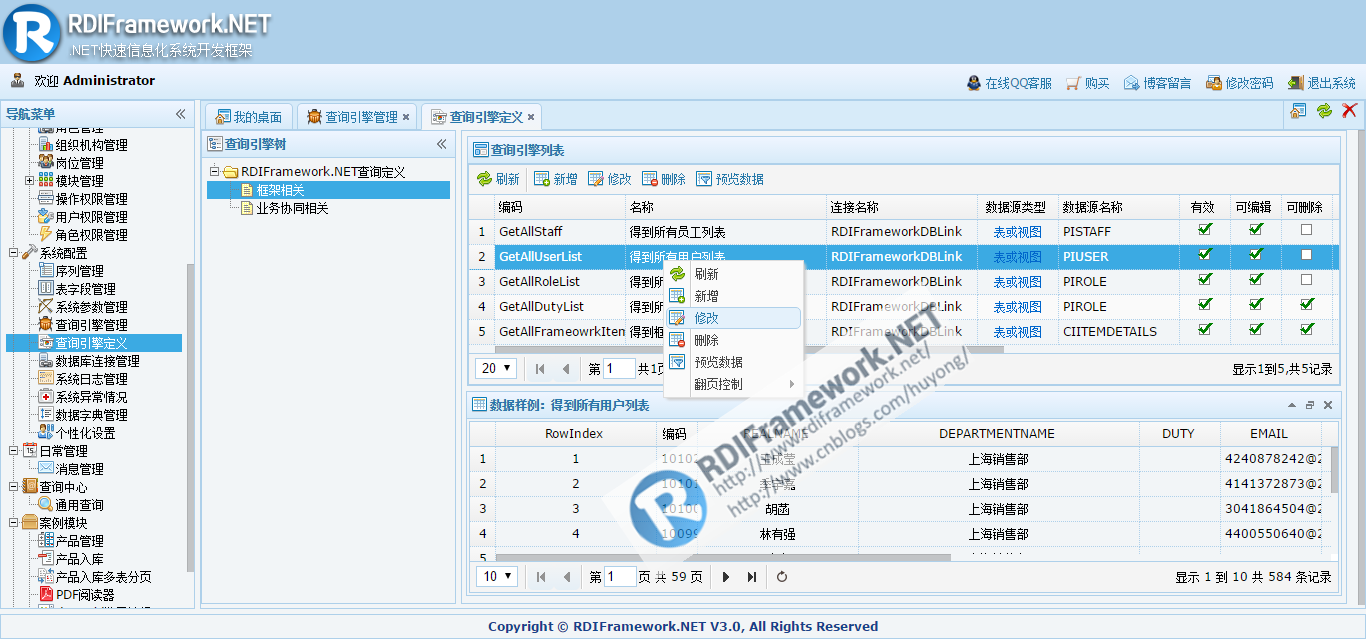Click 修改密码 to change password
1366x640 pixels.
(x=1239, y=83)
